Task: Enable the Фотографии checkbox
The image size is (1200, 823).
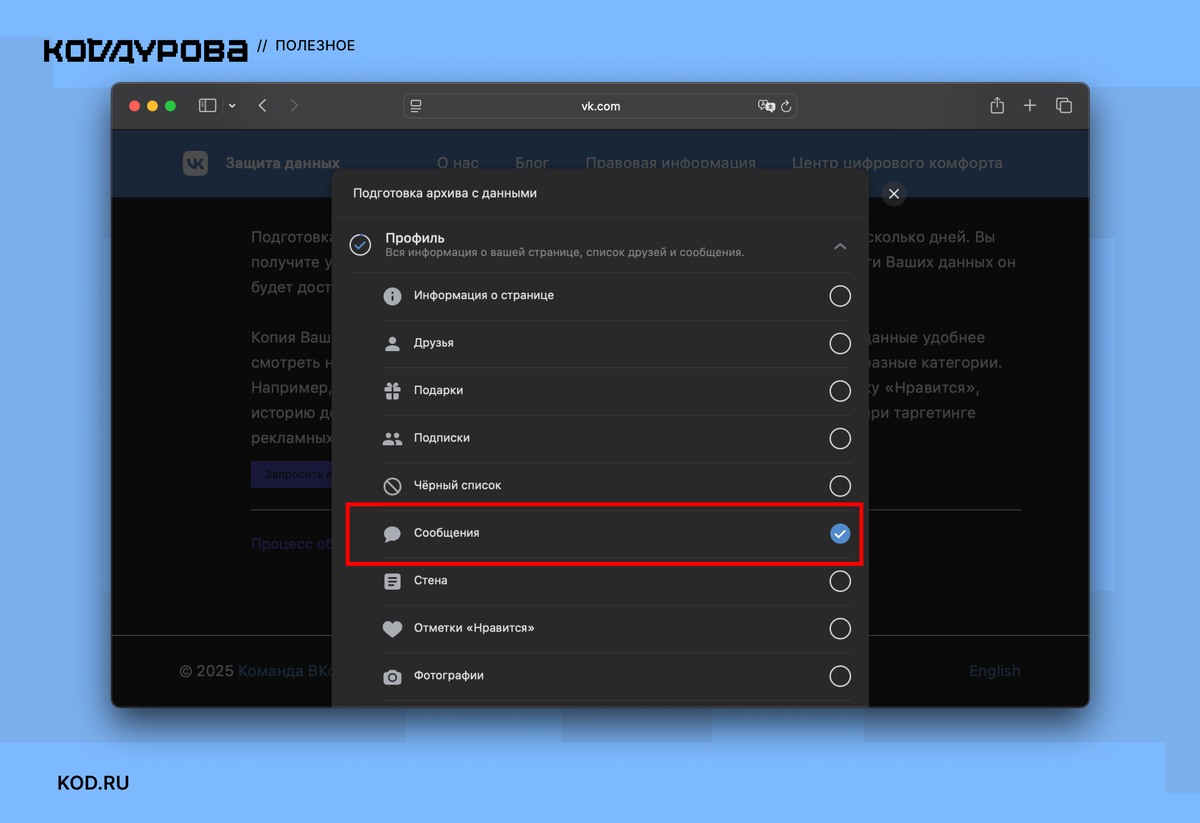Action: point(840,676)
